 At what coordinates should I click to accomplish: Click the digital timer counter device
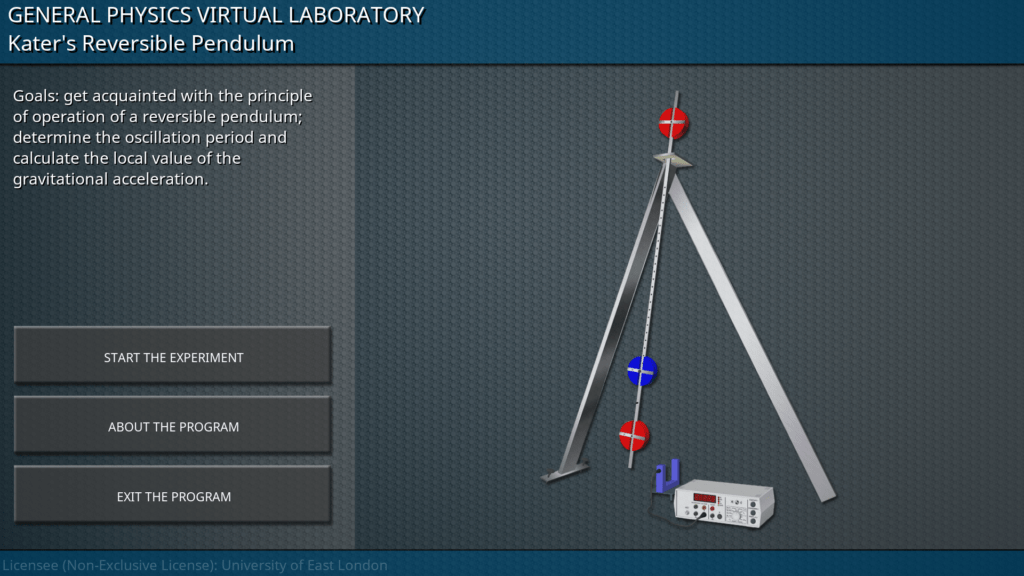point(723,503)
